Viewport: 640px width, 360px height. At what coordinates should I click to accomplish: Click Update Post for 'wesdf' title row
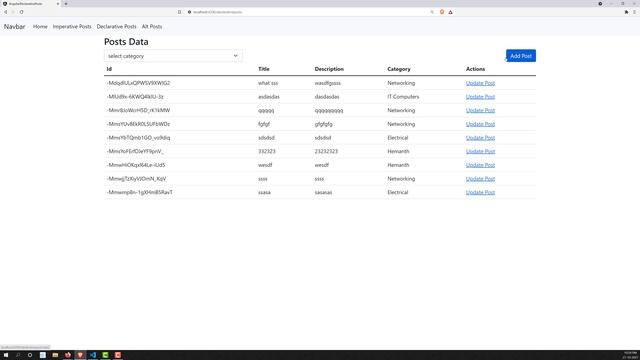click(480, 165)
